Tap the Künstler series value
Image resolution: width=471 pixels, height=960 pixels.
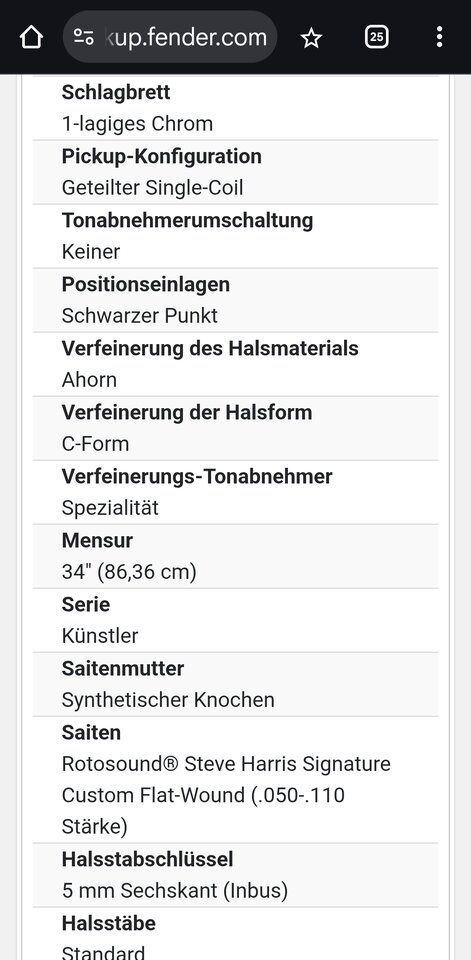100,636
